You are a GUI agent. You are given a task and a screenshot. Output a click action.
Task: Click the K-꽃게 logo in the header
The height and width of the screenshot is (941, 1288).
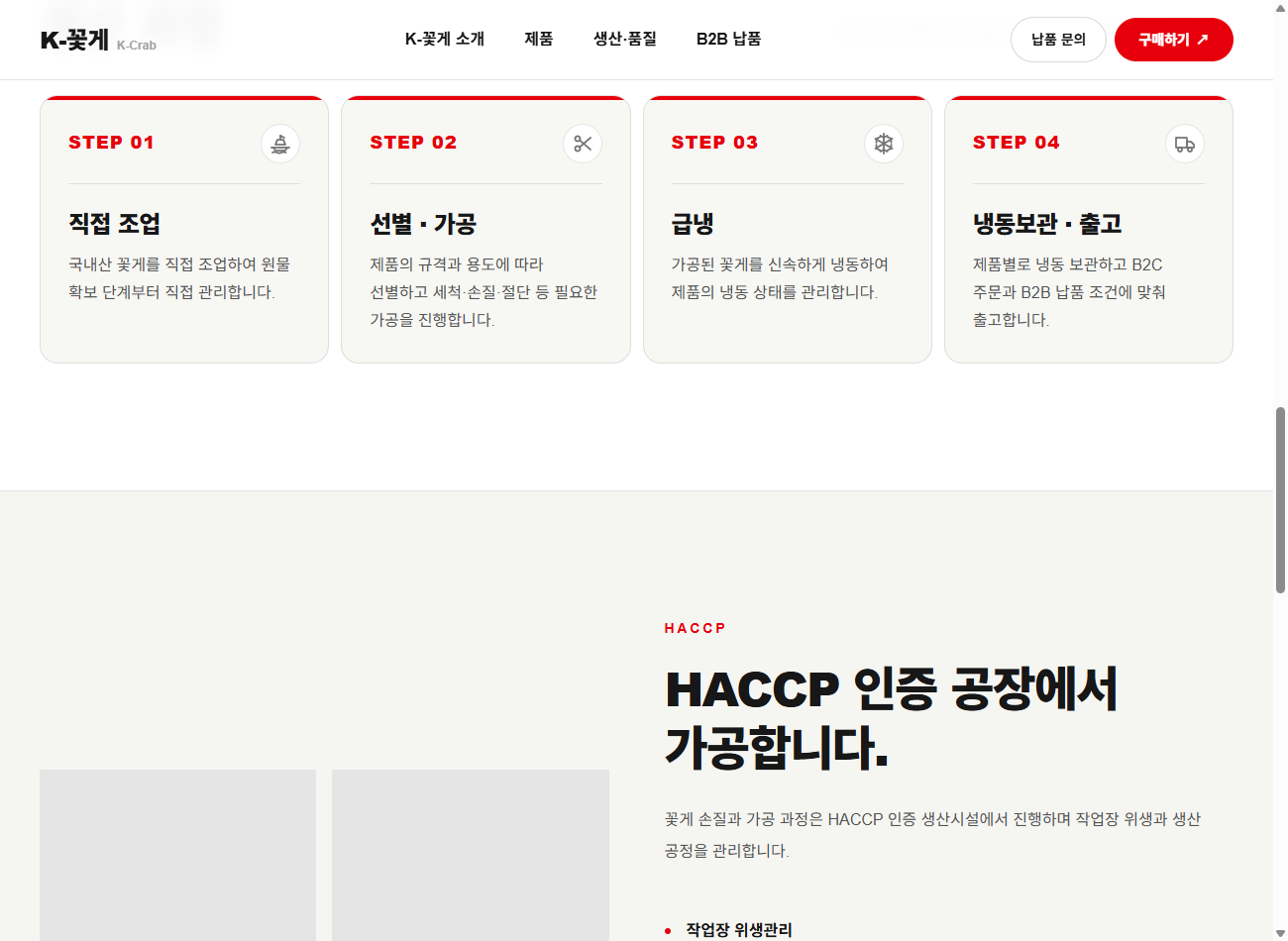coord(74,40)
